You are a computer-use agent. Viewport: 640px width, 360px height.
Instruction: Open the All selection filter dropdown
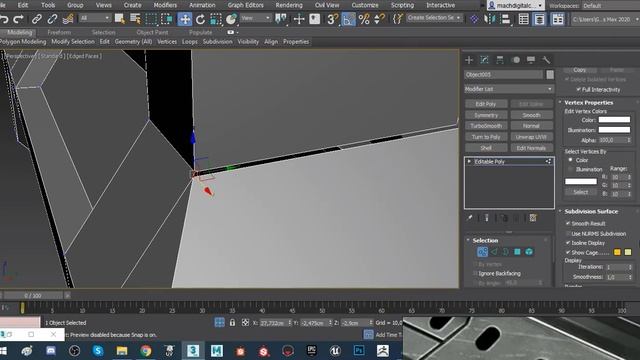click(95, 18)
